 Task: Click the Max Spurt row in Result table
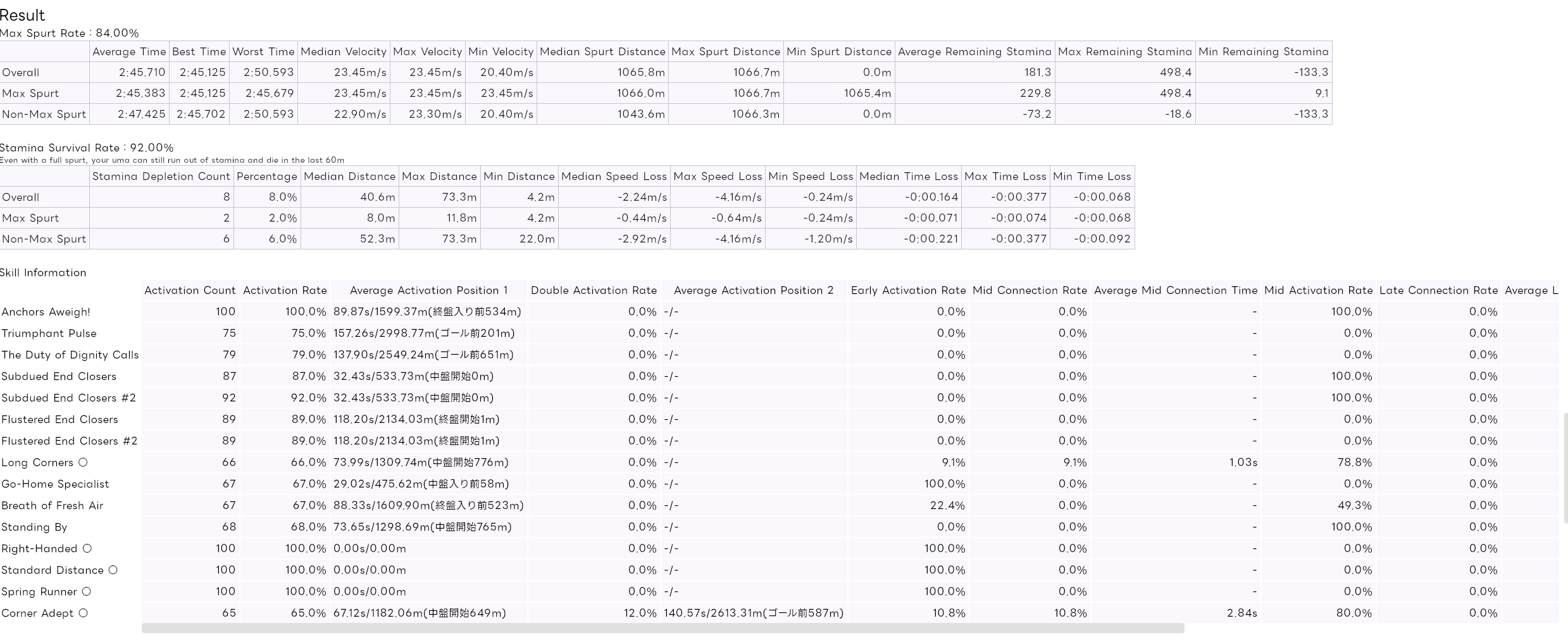click(x=666, y=93)
